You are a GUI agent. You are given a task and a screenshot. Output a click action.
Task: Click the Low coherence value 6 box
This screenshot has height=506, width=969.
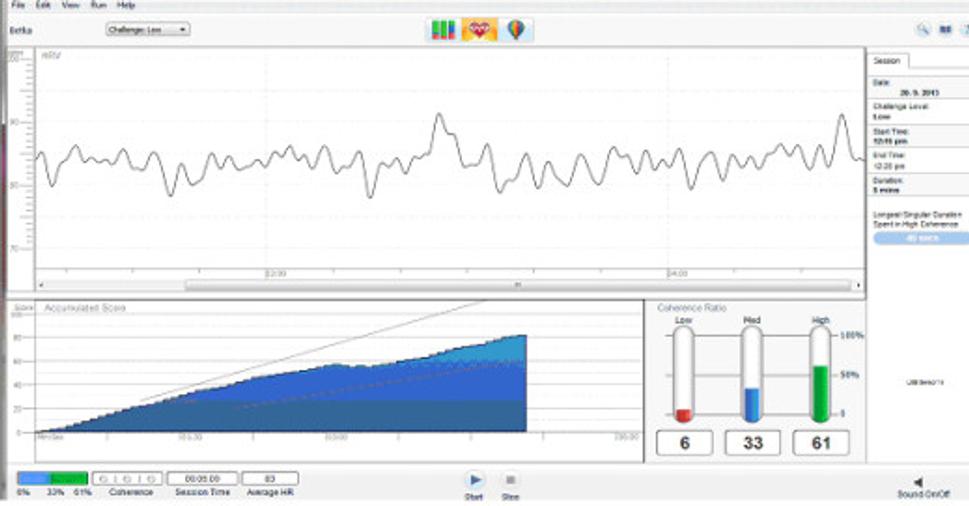tap(684, 443)
